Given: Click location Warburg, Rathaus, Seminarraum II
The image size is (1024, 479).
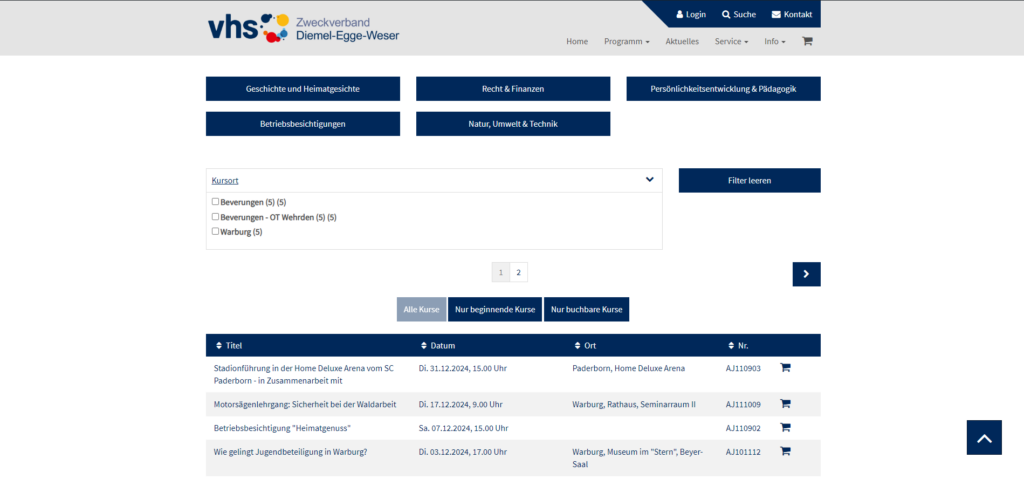Looking at the screenshot, I should coord(633,404).
